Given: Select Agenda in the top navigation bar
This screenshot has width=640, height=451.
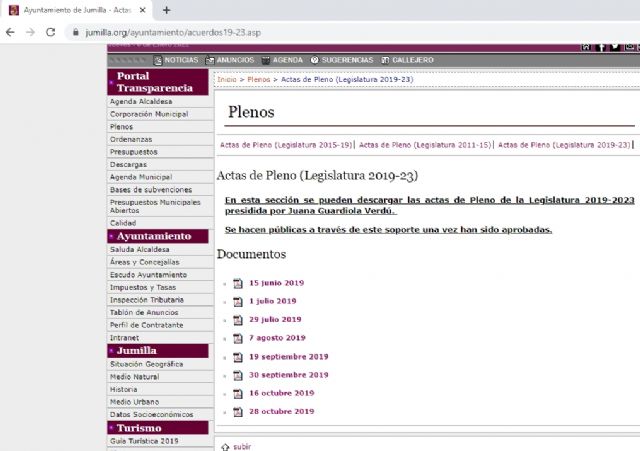Looking at the screenshot, I should pyautogui.click(x=287, y=60).
